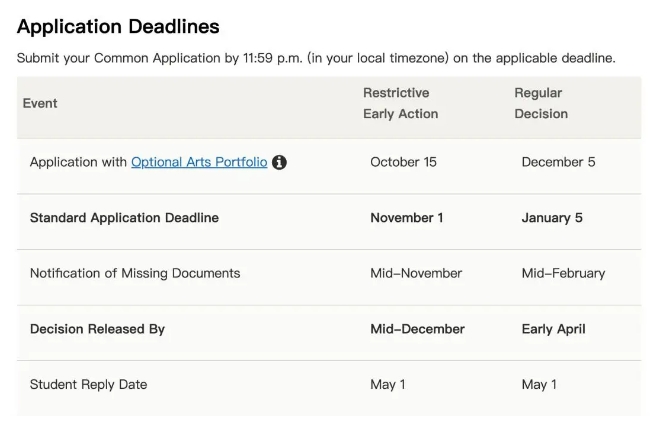Select the December 5 date cell
The height and width of the screenshot is (437, 654).
[x=558, y=162]
